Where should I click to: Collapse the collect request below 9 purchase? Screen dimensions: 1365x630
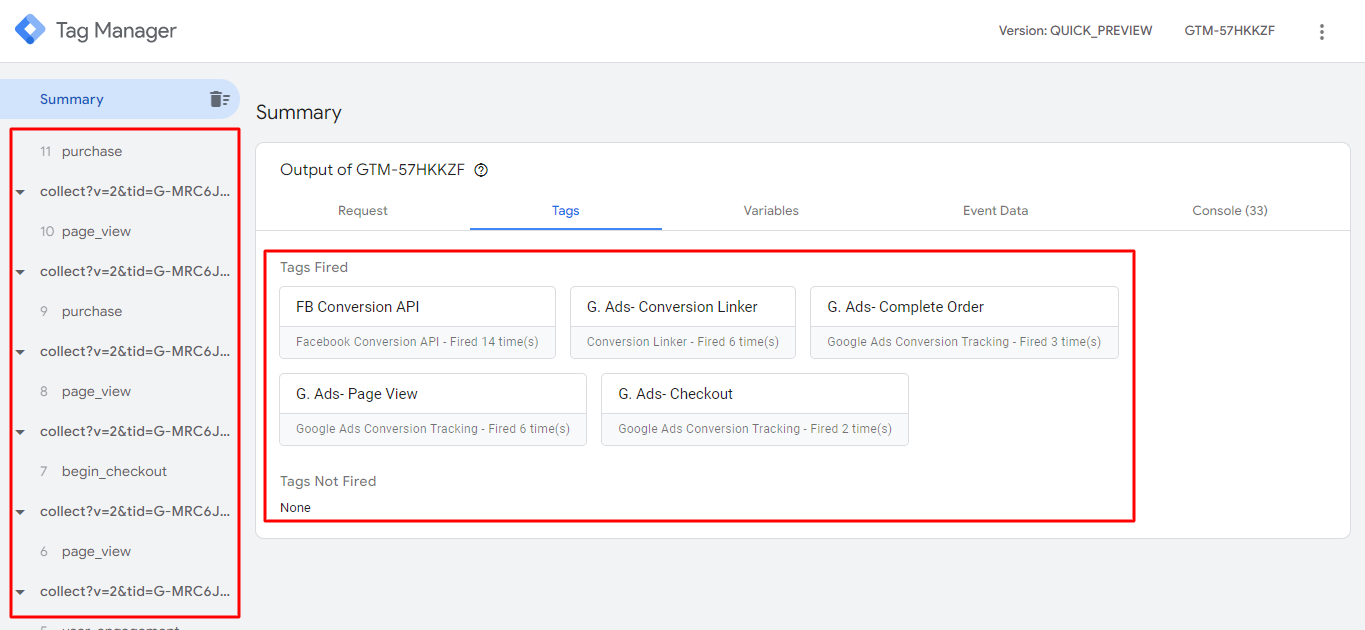coord(20,352)
